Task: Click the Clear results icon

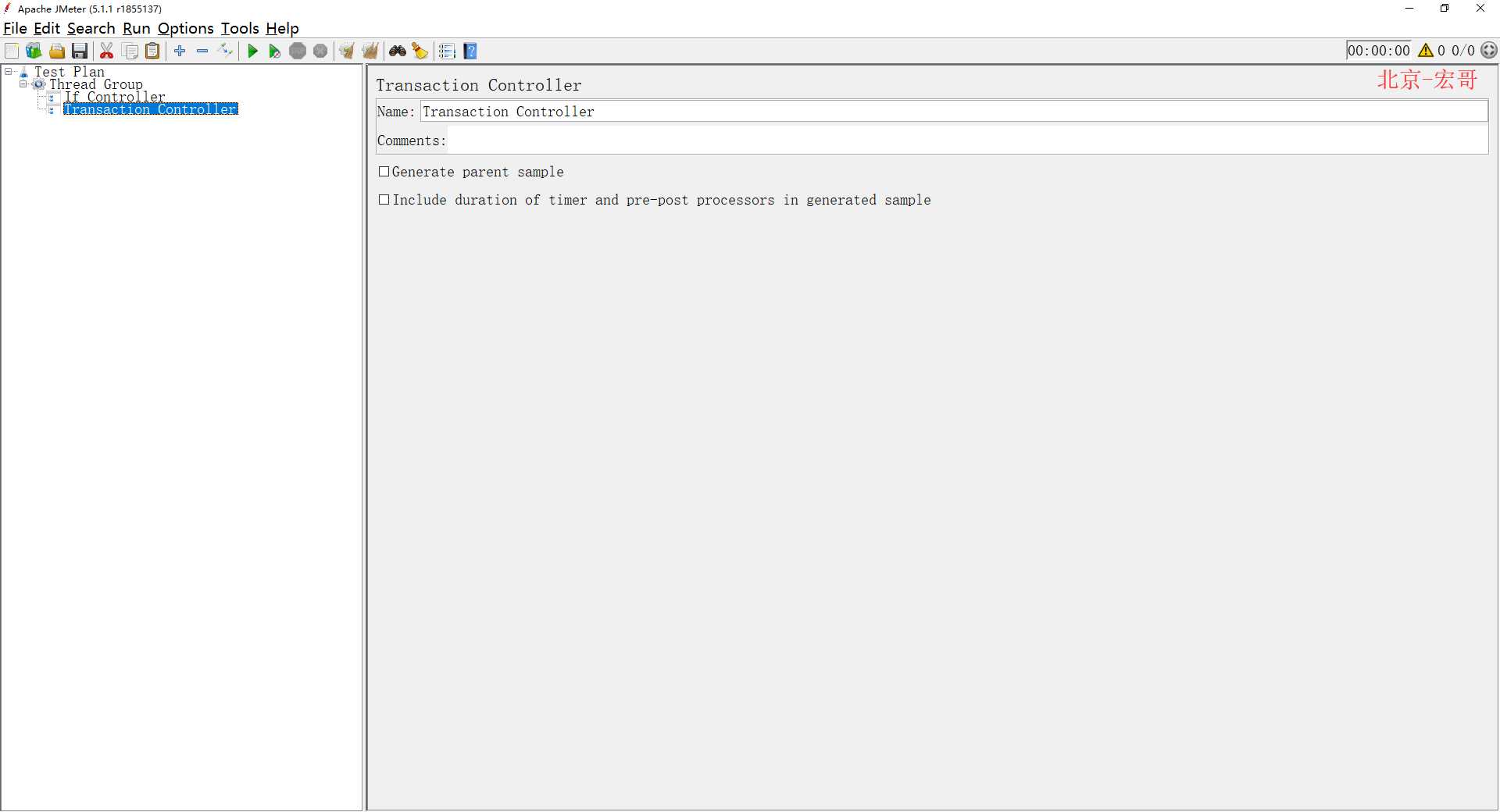Action: point(347,51)
